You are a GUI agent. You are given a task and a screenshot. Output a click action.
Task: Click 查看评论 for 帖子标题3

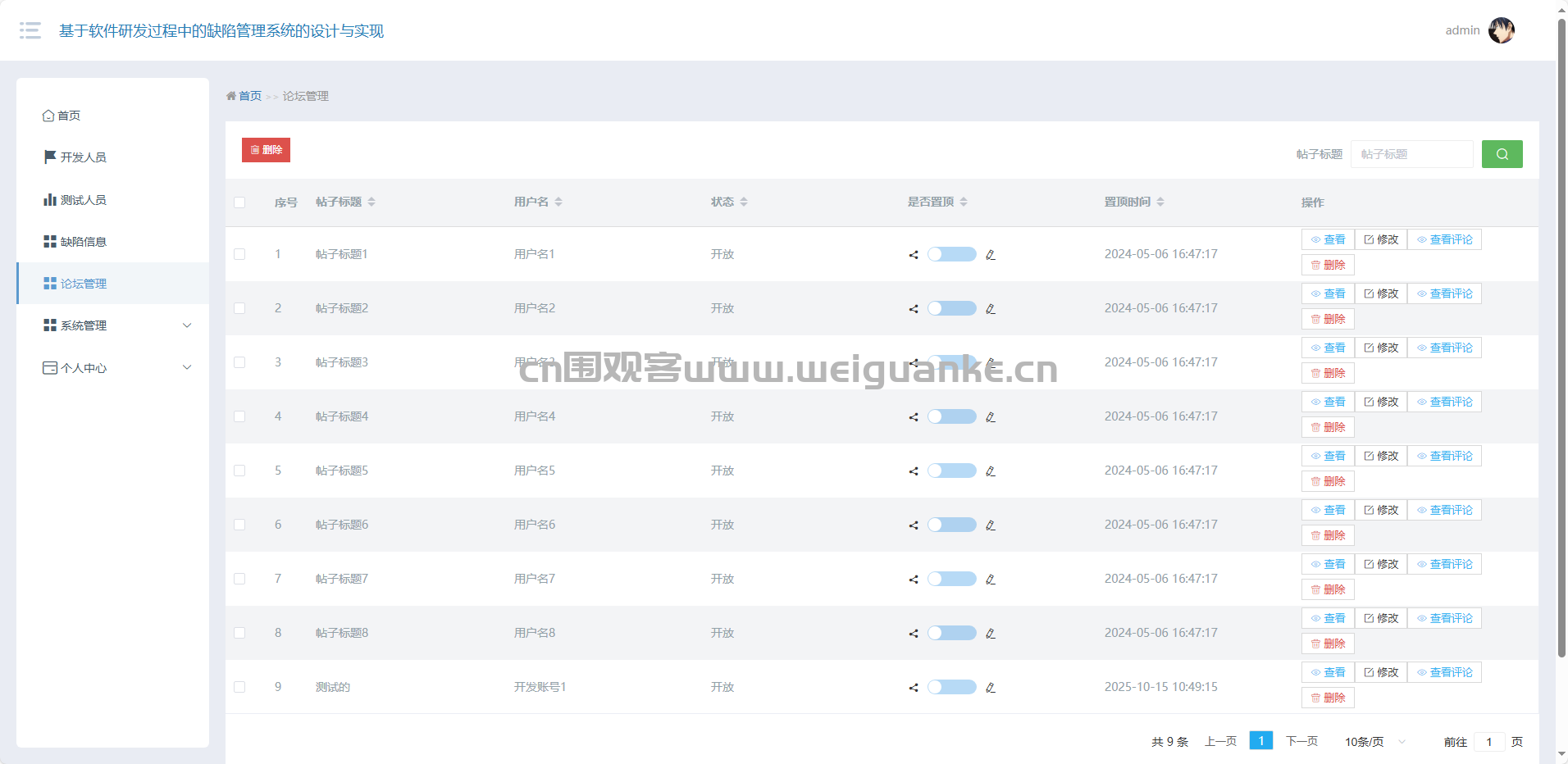tap(1444, 348)
